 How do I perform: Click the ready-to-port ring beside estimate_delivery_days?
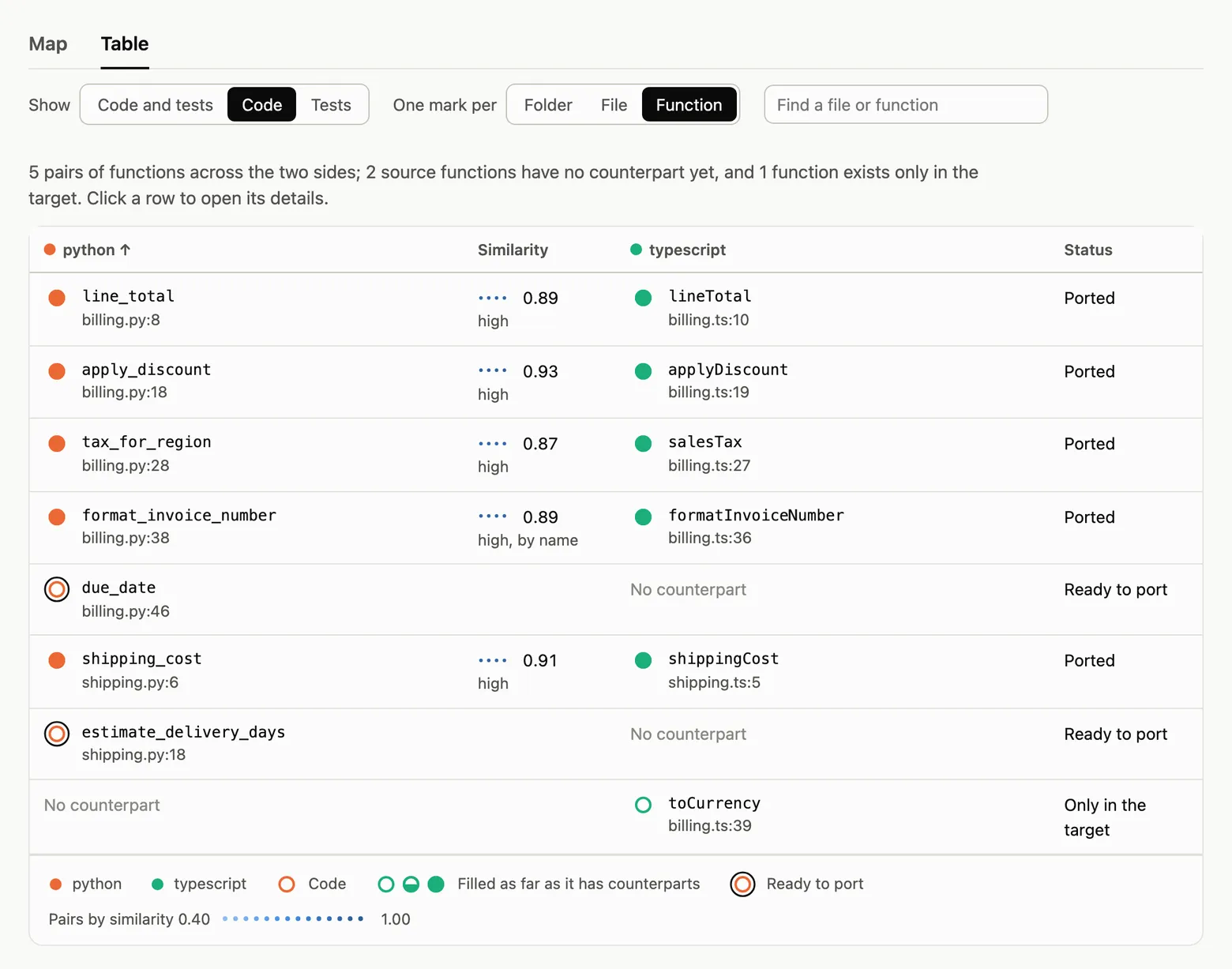pos(57,734)
